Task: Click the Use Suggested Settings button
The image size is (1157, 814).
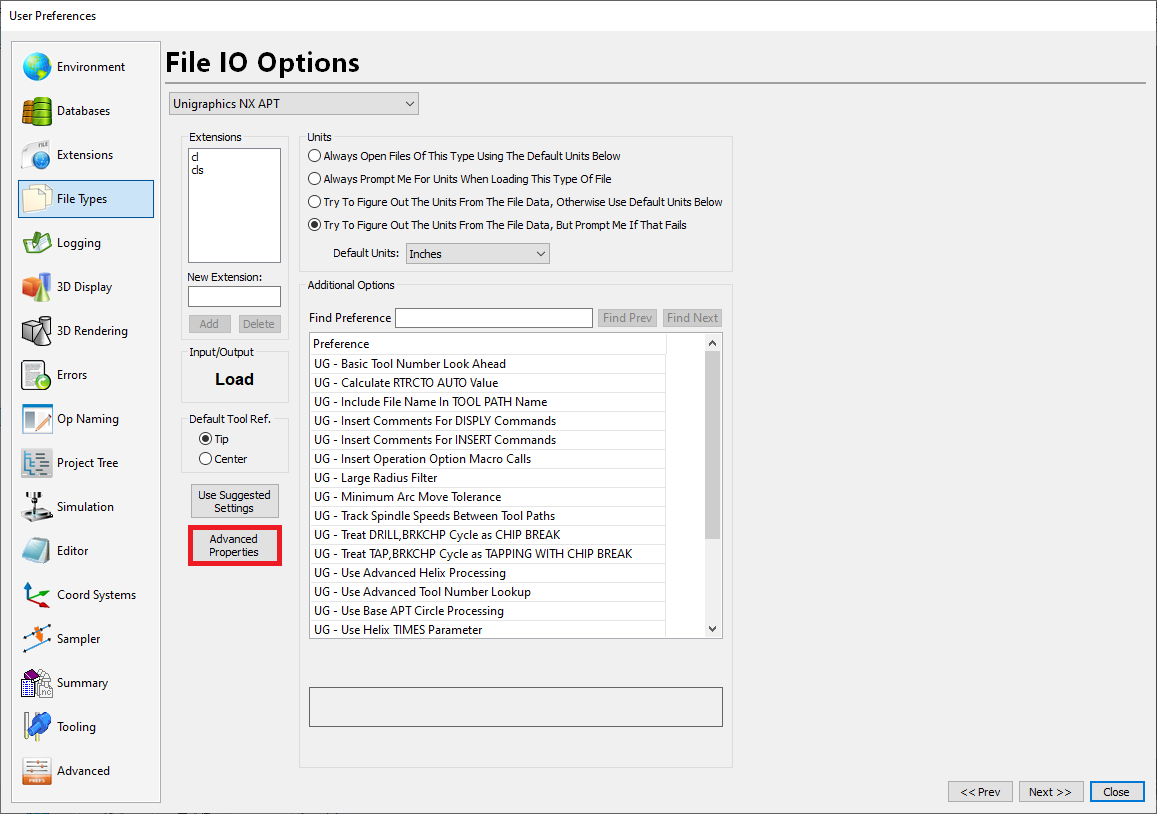Action: point(235,501)
